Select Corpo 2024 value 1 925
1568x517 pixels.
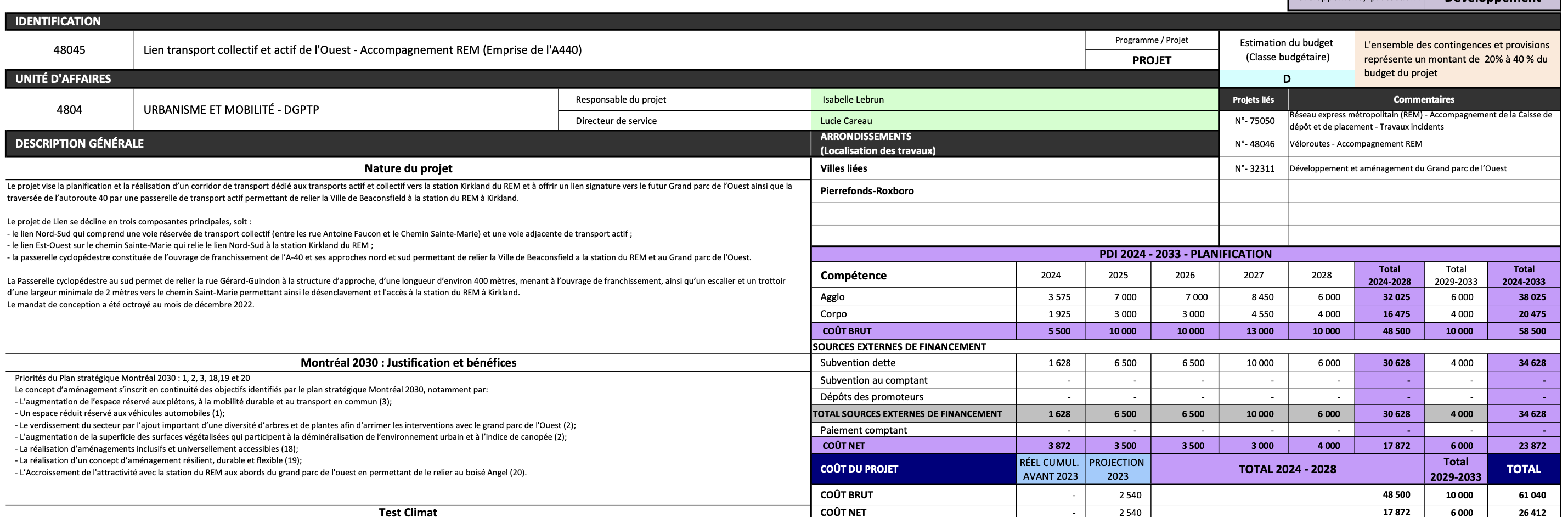point(1059,314)
